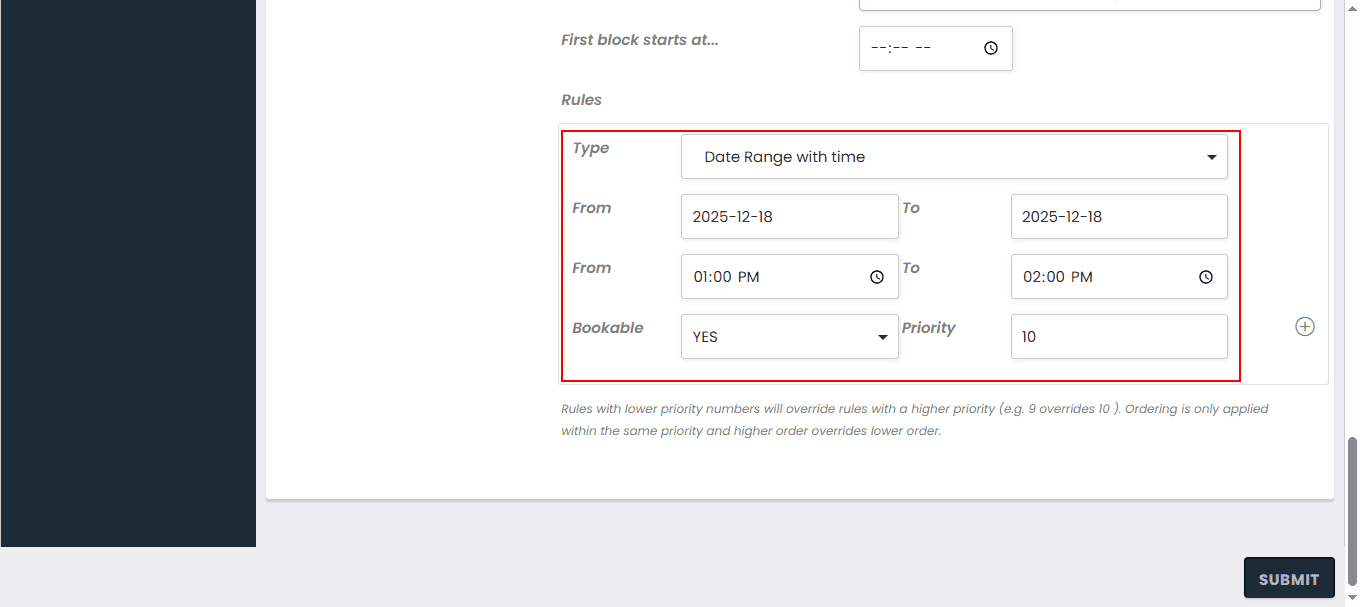Screen dimensions: 1360x607
Task: Click the page's vertical scrollbar thumb
Action: click(1352, 510)
